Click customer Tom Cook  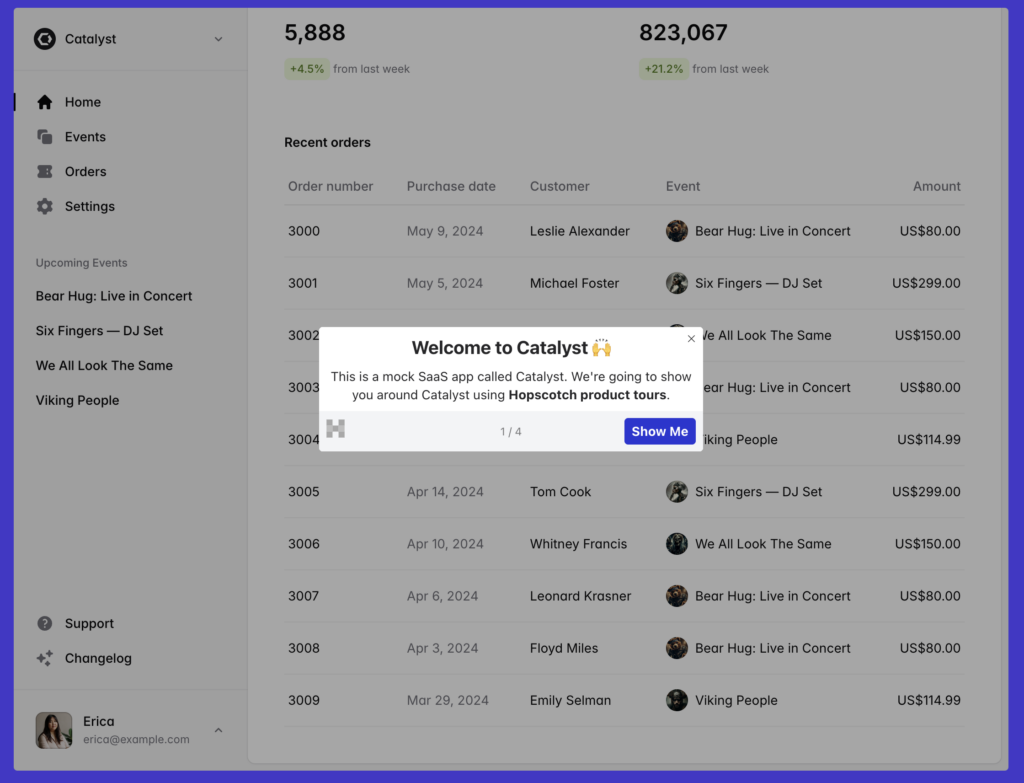click(x=560, y=492)
